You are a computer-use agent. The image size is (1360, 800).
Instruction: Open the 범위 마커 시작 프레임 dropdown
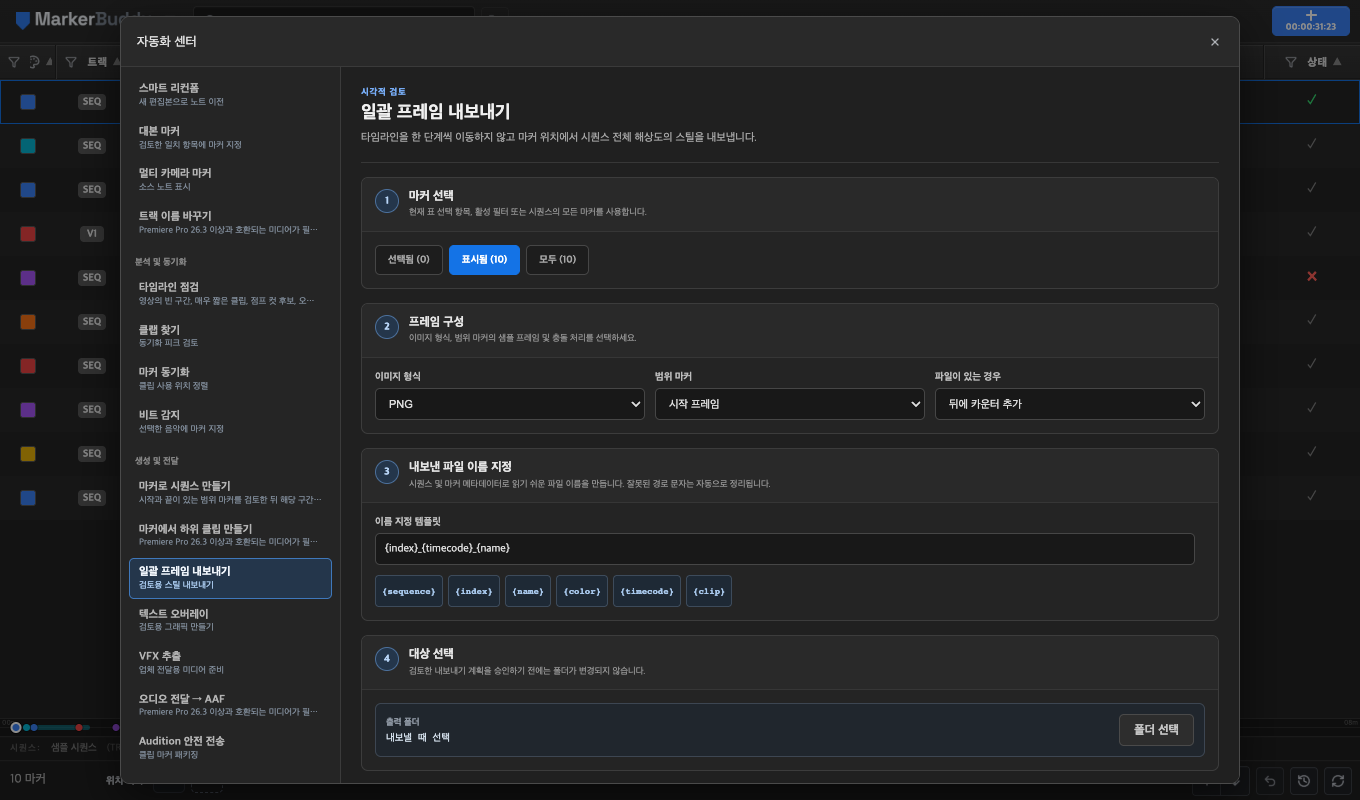pyautogui.click(x=790, y=404)
